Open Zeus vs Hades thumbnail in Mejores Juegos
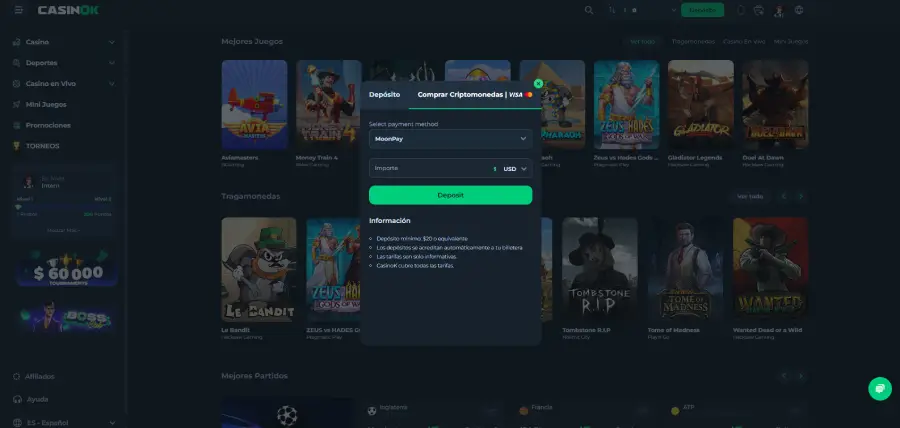This screenshot has width=900, height=428. pos(626,104)
